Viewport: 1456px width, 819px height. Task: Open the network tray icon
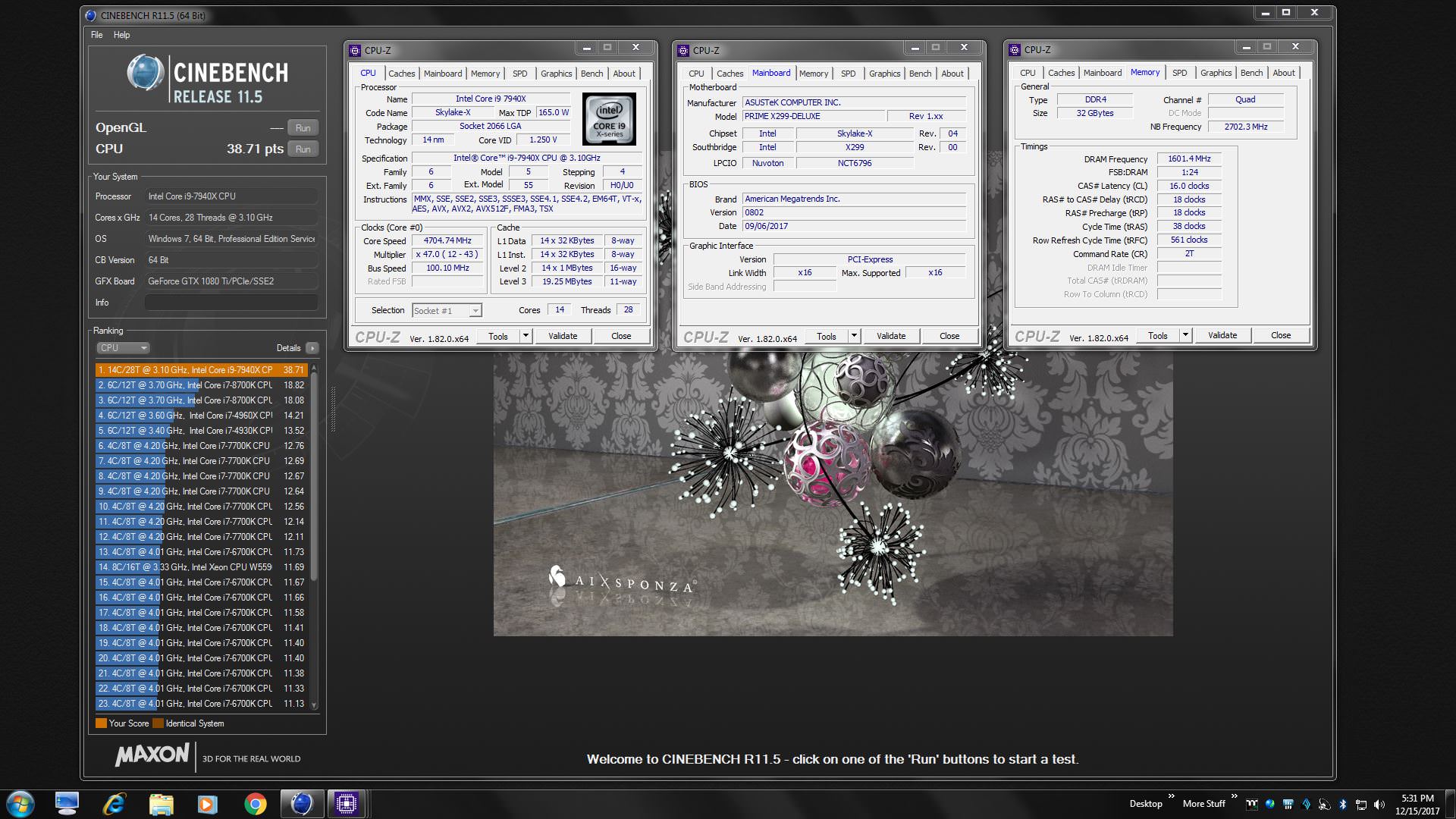pyautogui.click(x=1361, y=804)
